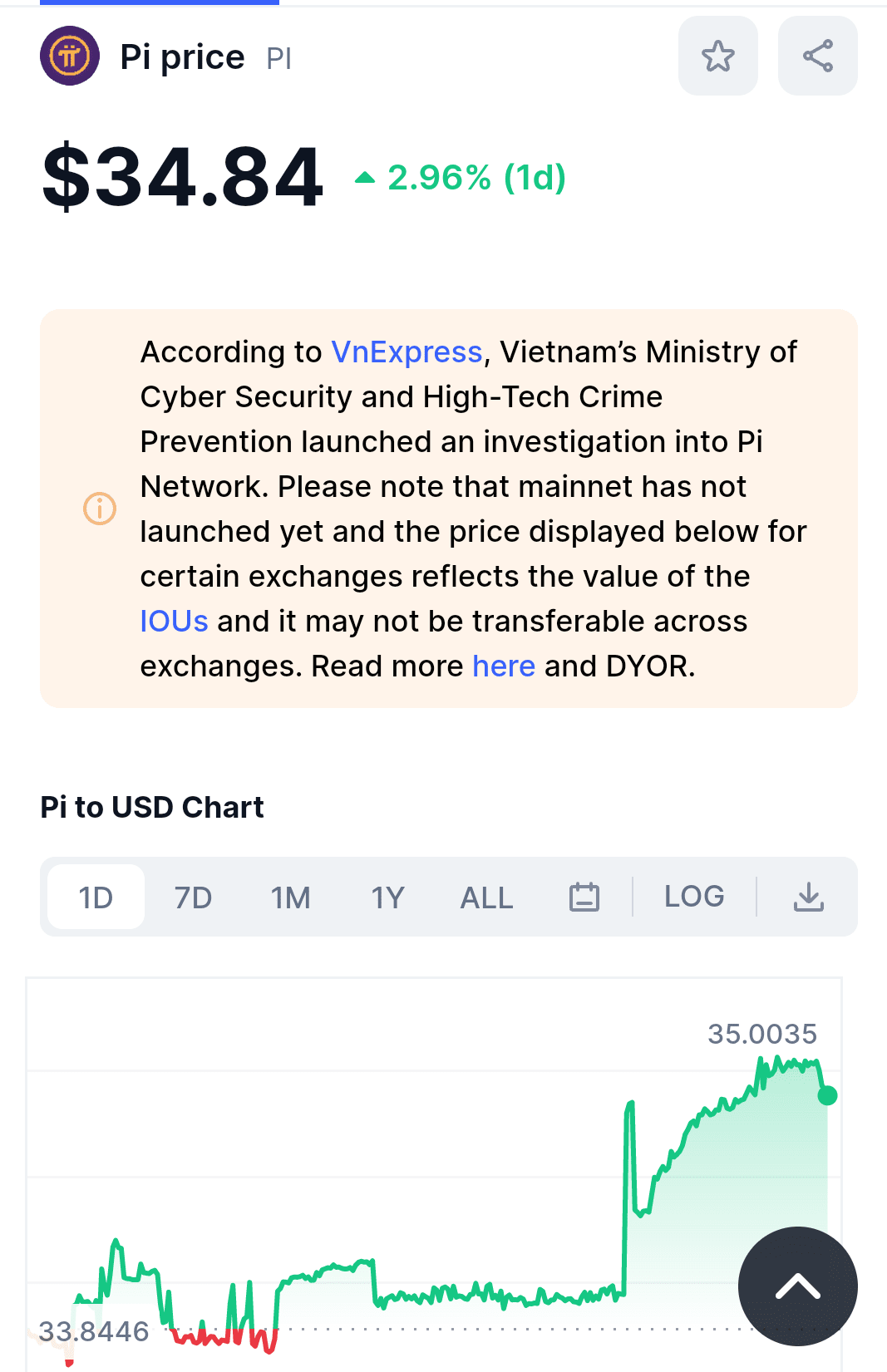Toggle LOG scale on chart
The width and height of the screenshot is (887, 1372).
(694, 897)
